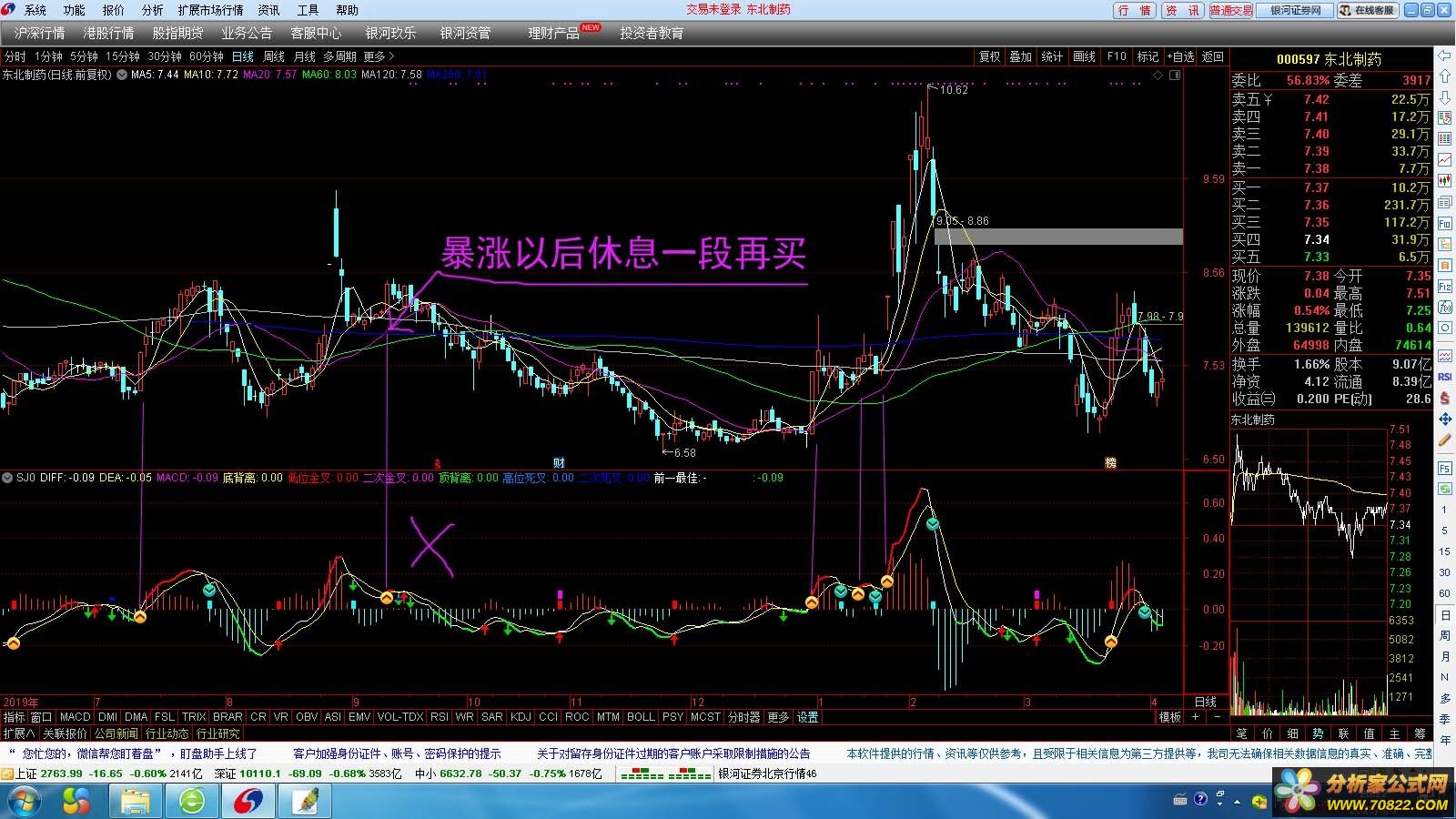Expand the 扩展 panel at bottom left
This screenshot has width=1456, height=819.
[18, 733]
